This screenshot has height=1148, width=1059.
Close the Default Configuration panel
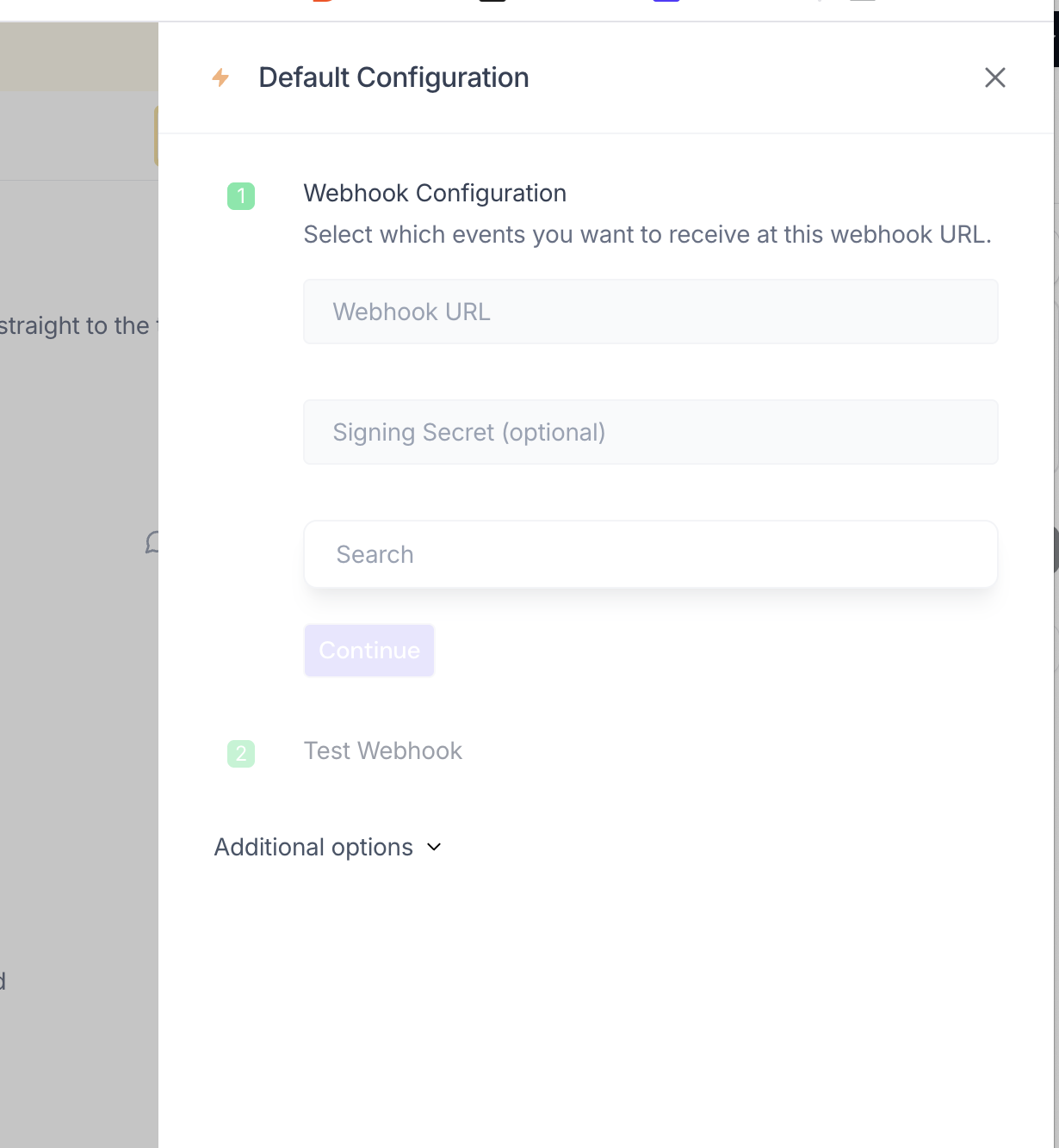coord(995,77)
